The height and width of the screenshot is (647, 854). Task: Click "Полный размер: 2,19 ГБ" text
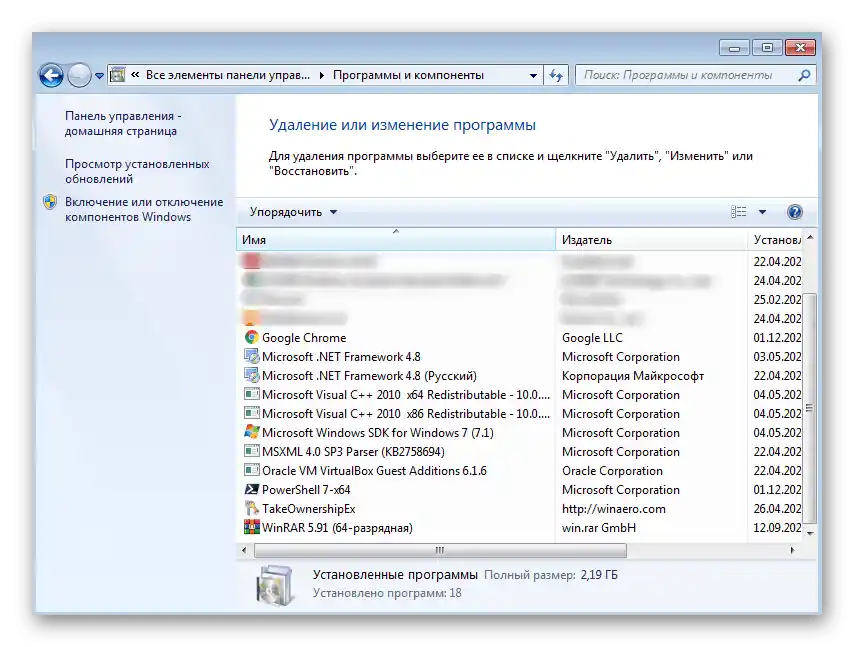[551, 575]
